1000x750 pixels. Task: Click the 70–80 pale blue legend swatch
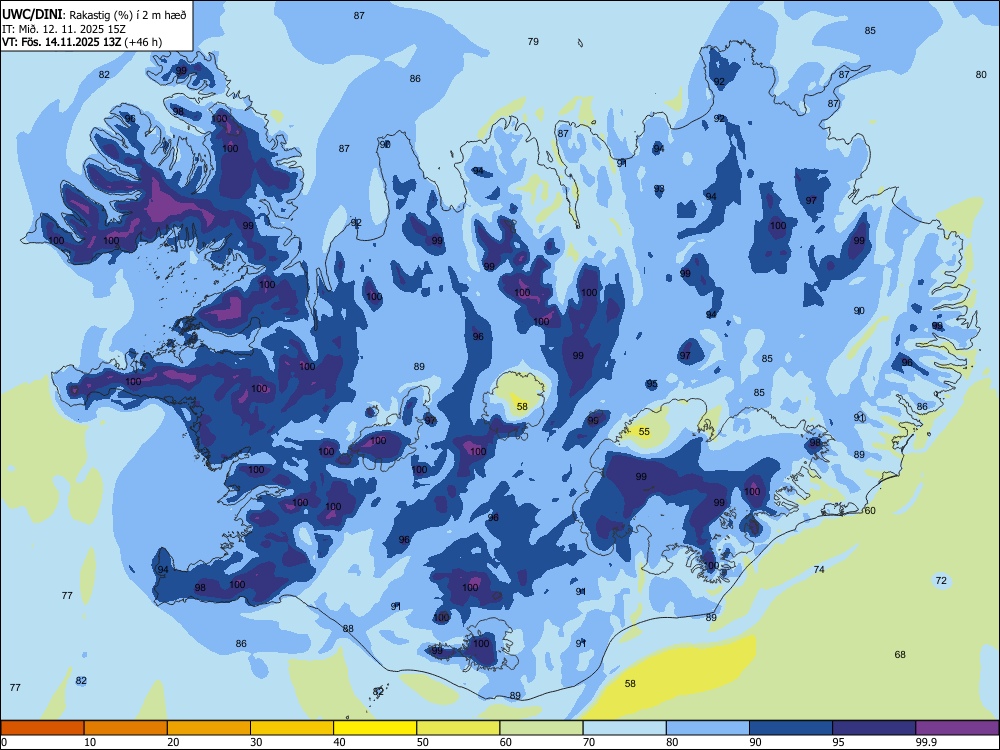[624, 728]
